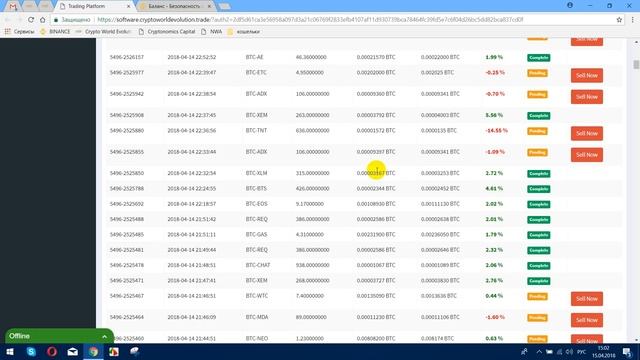Screen dimensions: 640x360
Task: Click the Complete badge on the BTC-XLM row
Action: (x=538, y=173)
